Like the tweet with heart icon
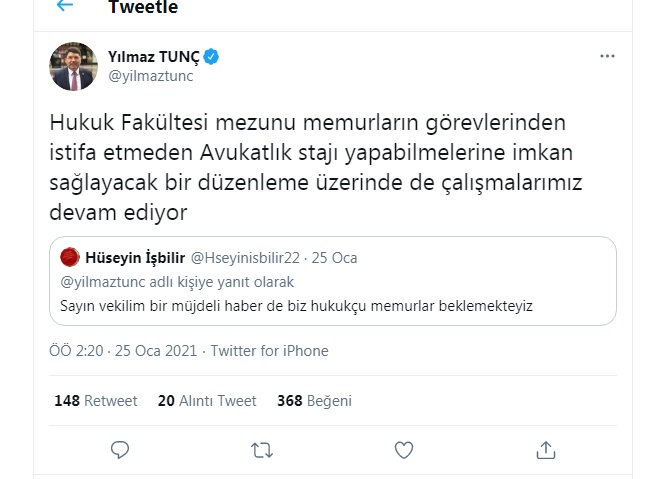 pos(403,449)
